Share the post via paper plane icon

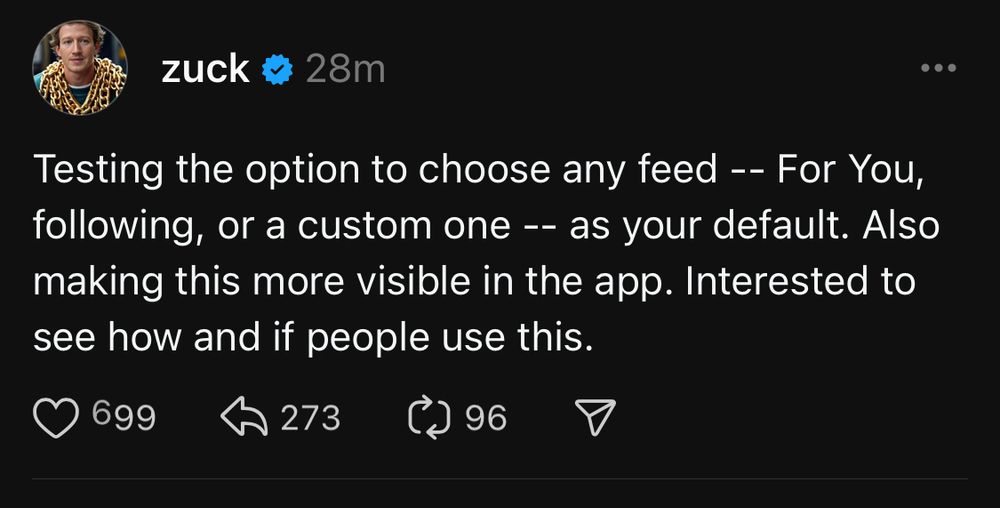pyautogui.click(x=596, y=417)
